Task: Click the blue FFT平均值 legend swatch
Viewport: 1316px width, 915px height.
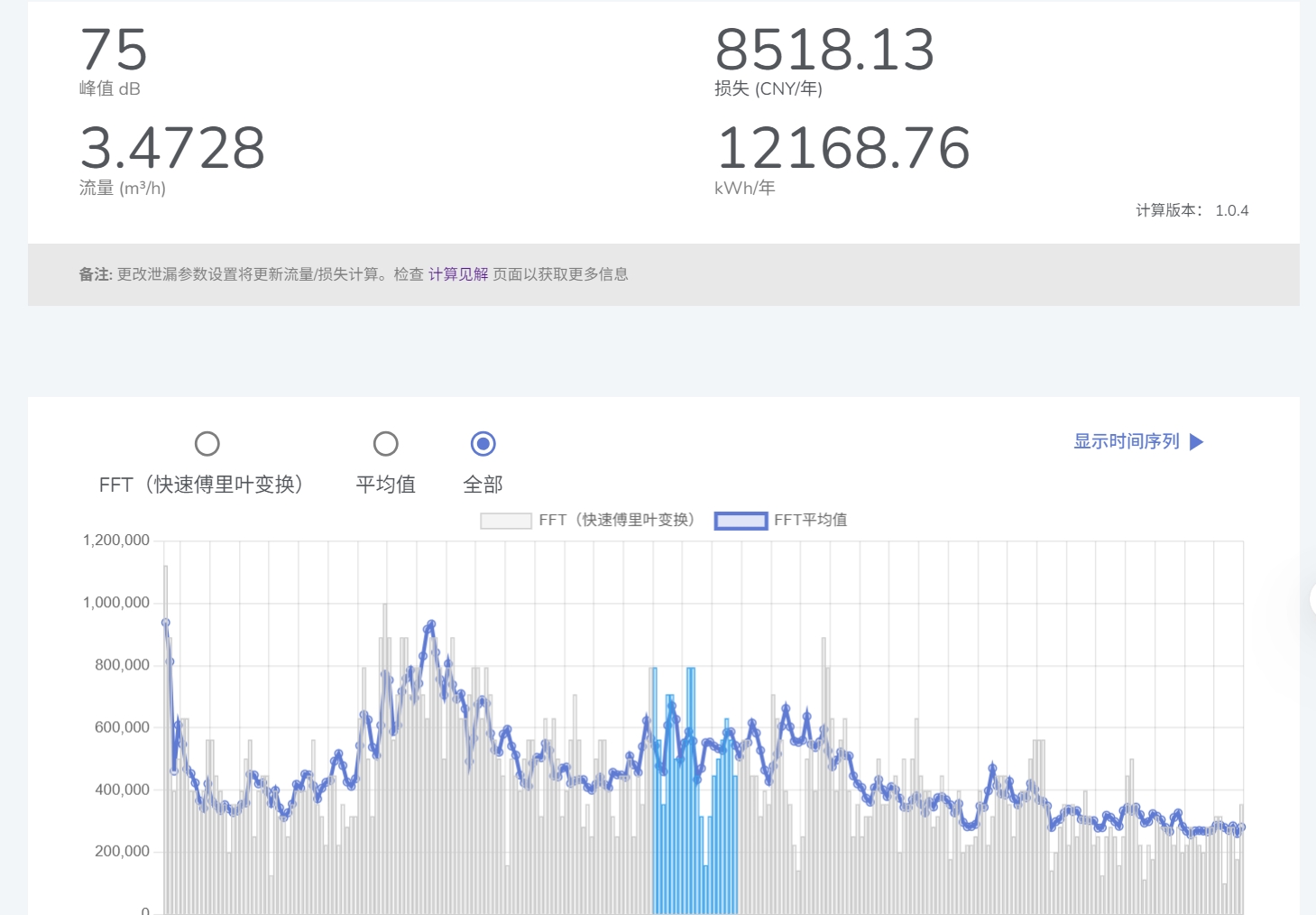Action: click(740, 520)
